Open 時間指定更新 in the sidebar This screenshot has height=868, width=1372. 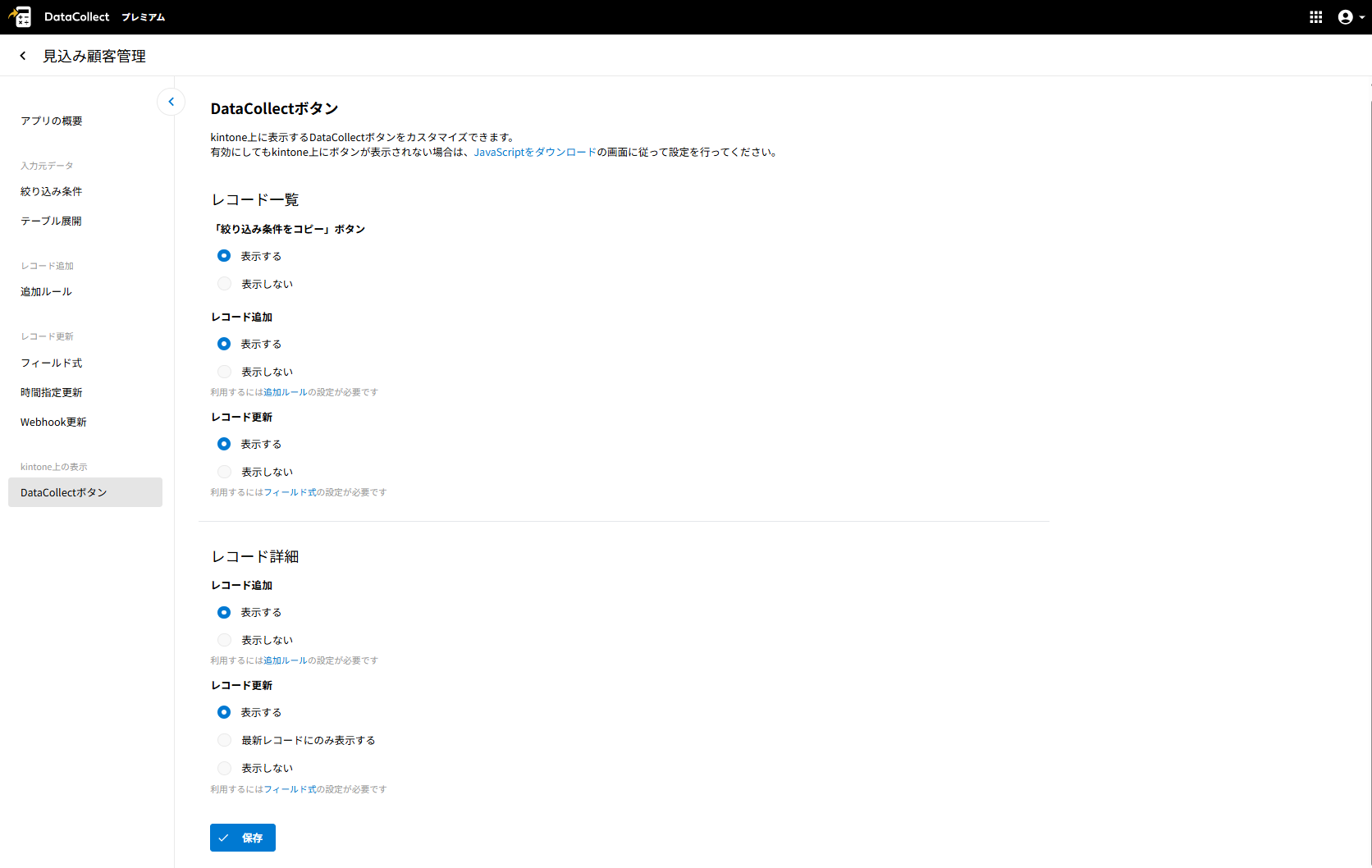coord(52,392)
